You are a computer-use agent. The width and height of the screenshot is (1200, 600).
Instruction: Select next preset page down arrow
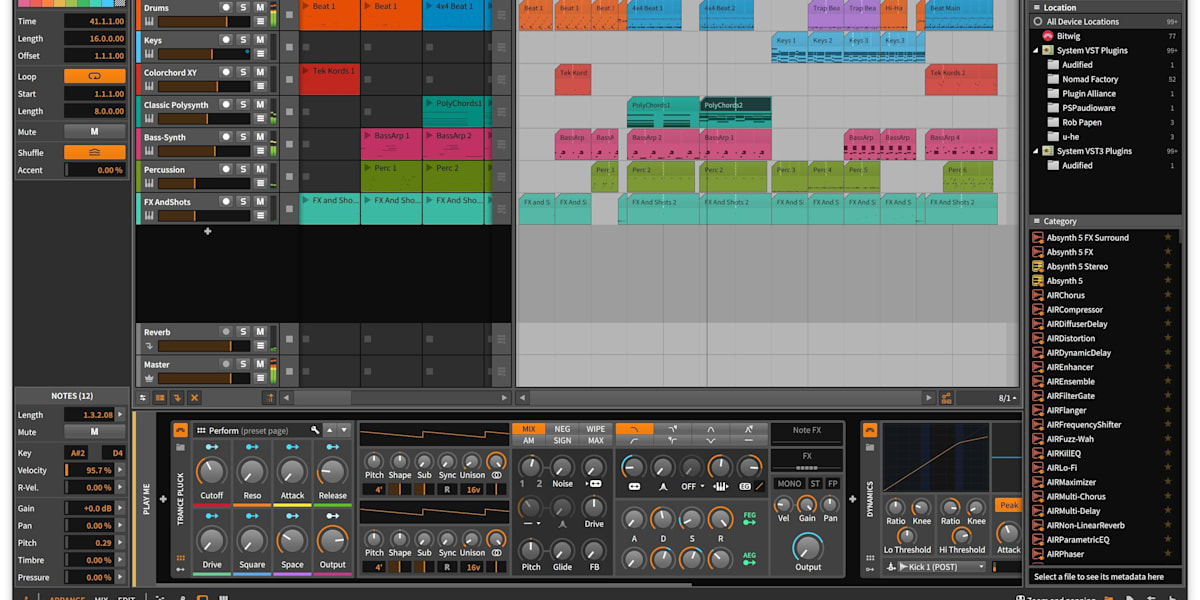344,430
